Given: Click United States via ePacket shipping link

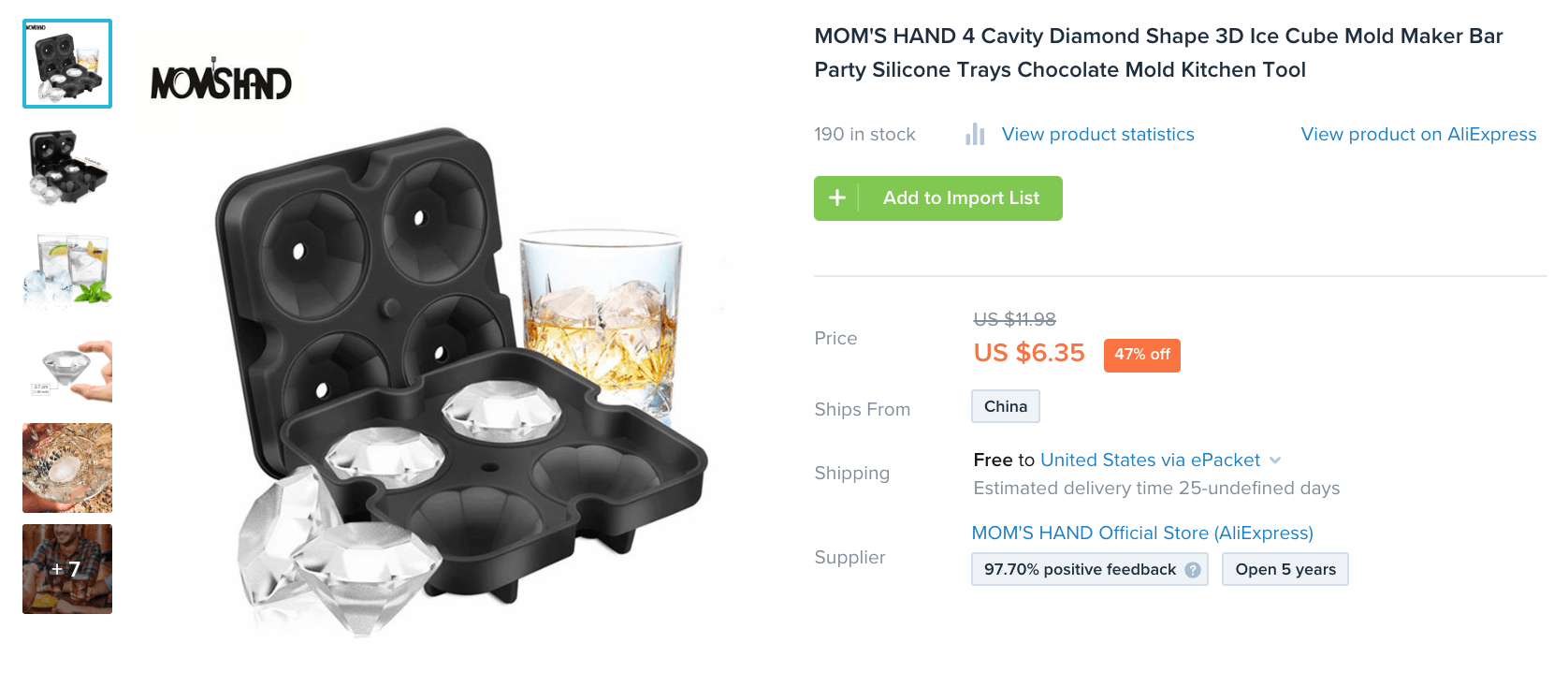Looking at the screenshot, I should coord(1150,460).
